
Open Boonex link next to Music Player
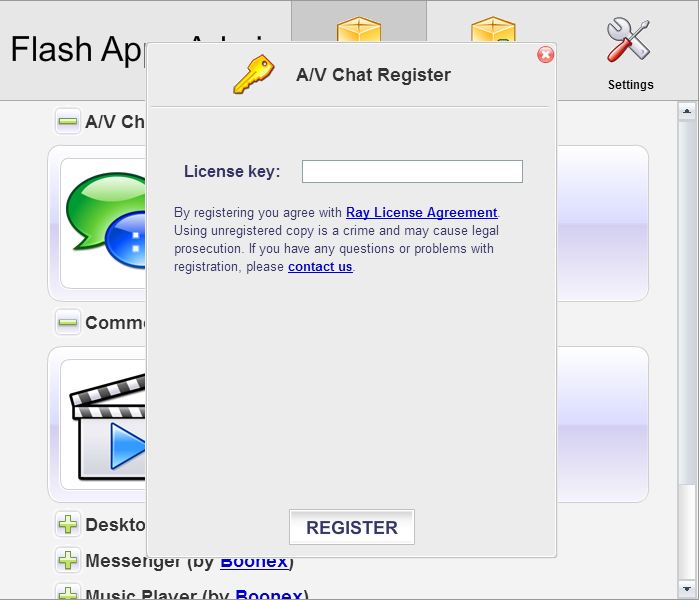[x=269, y=595]
